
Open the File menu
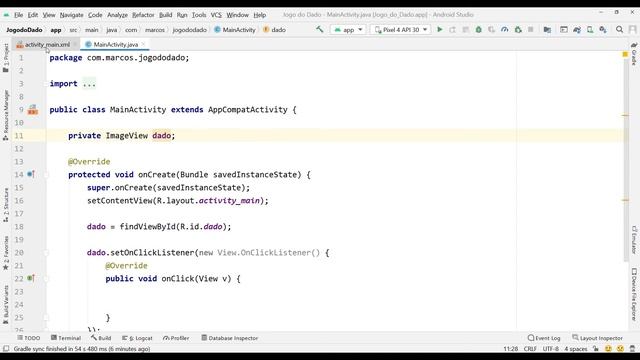click(x=18, y=15)
